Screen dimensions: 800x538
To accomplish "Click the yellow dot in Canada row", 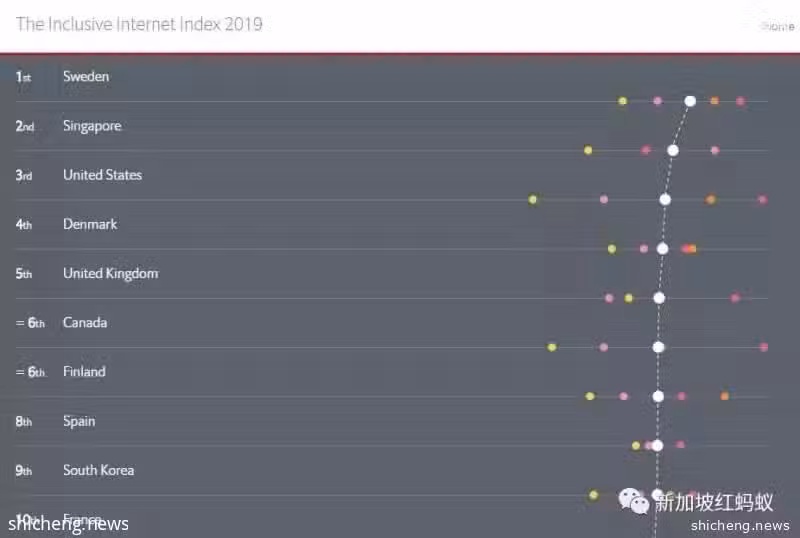I will click(552, 347).
